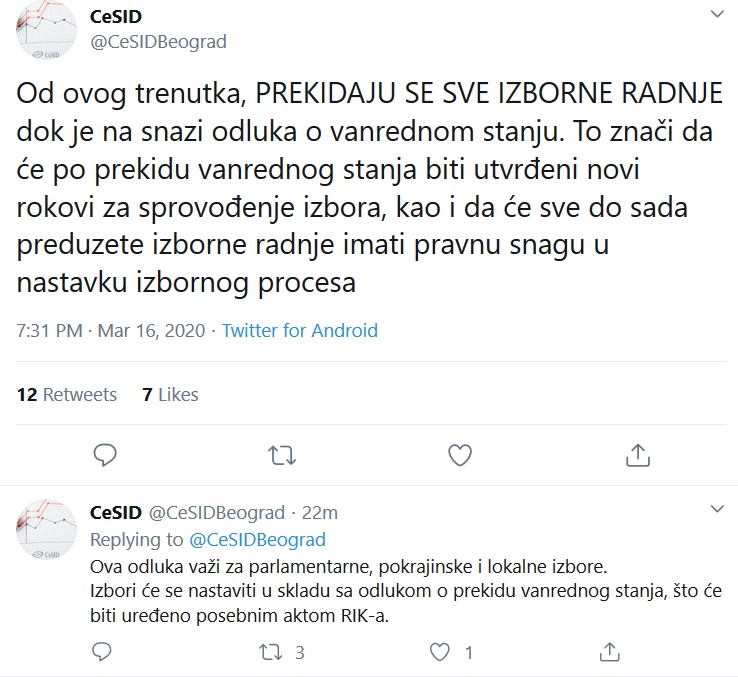738x677 pixels.
Task: Open the @CeSIDBeograd mention in reply
Action: coord(257,539)
